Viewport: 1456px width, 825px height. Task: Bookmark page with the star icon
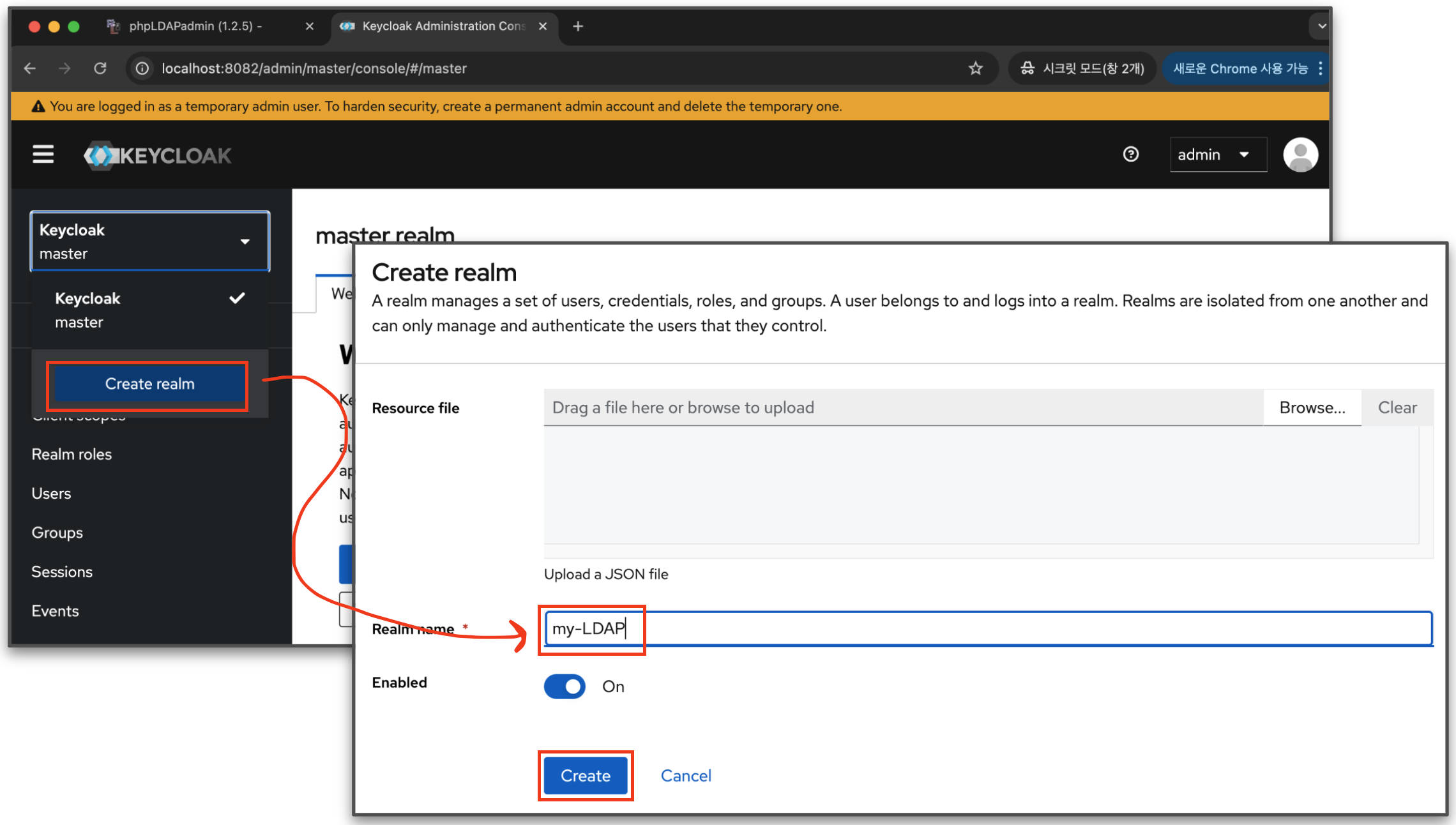(975, 68)
